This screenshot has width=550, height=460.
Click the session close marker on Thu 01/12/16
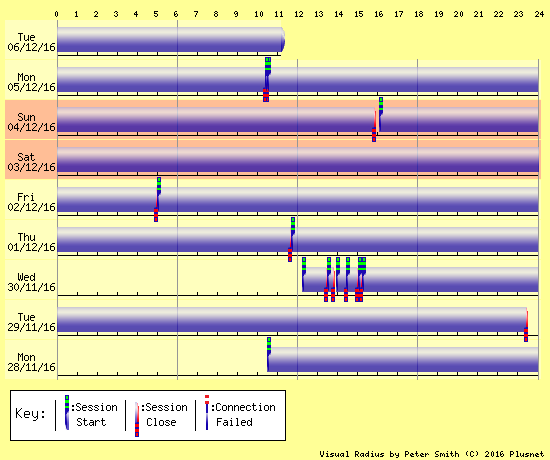pyautogui.click(x=290, y=245)
